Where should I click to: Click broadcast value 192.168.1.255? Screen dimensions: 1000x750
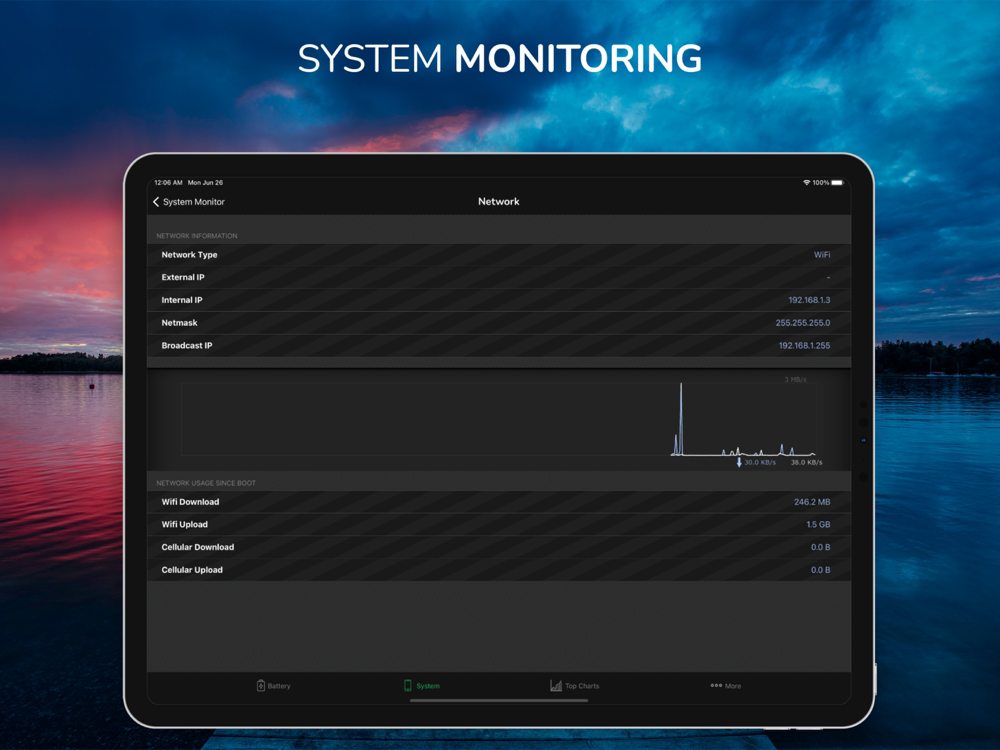point(804,346)
